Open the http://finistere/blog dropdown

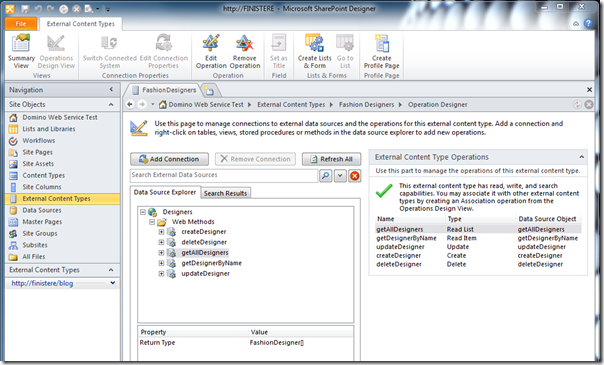coord(112,283)
